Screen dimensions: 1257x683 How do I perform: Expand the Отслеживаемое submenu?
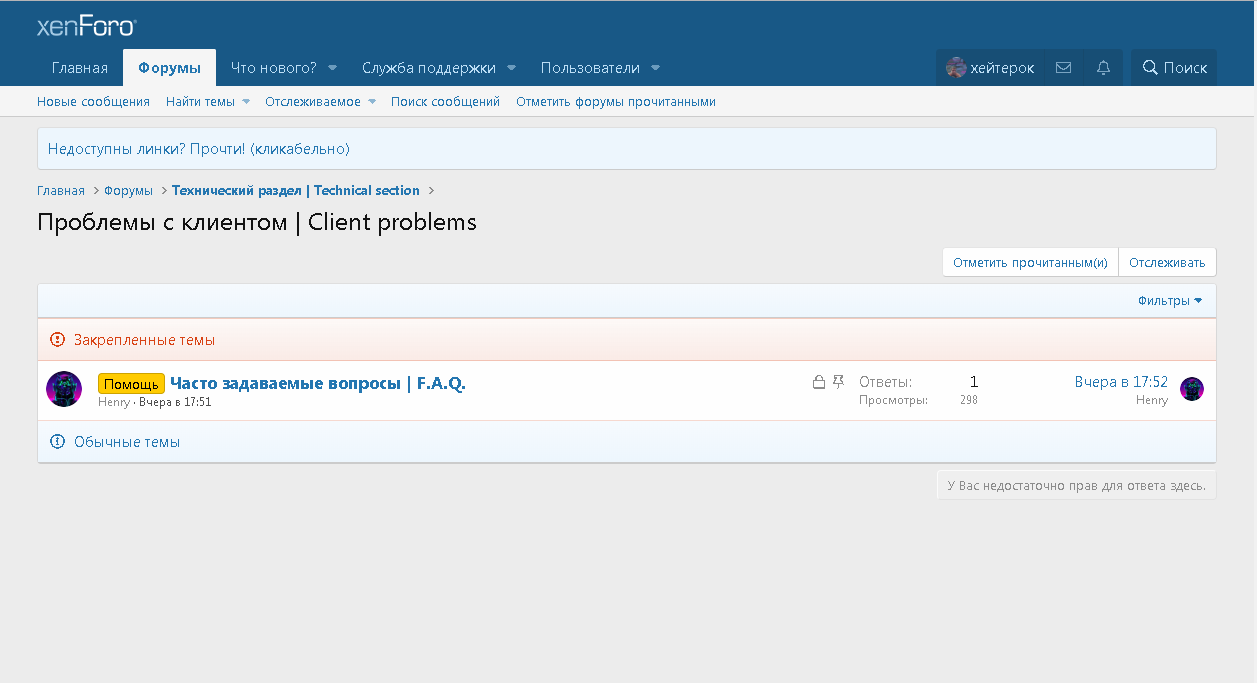(x=372, y=102)
